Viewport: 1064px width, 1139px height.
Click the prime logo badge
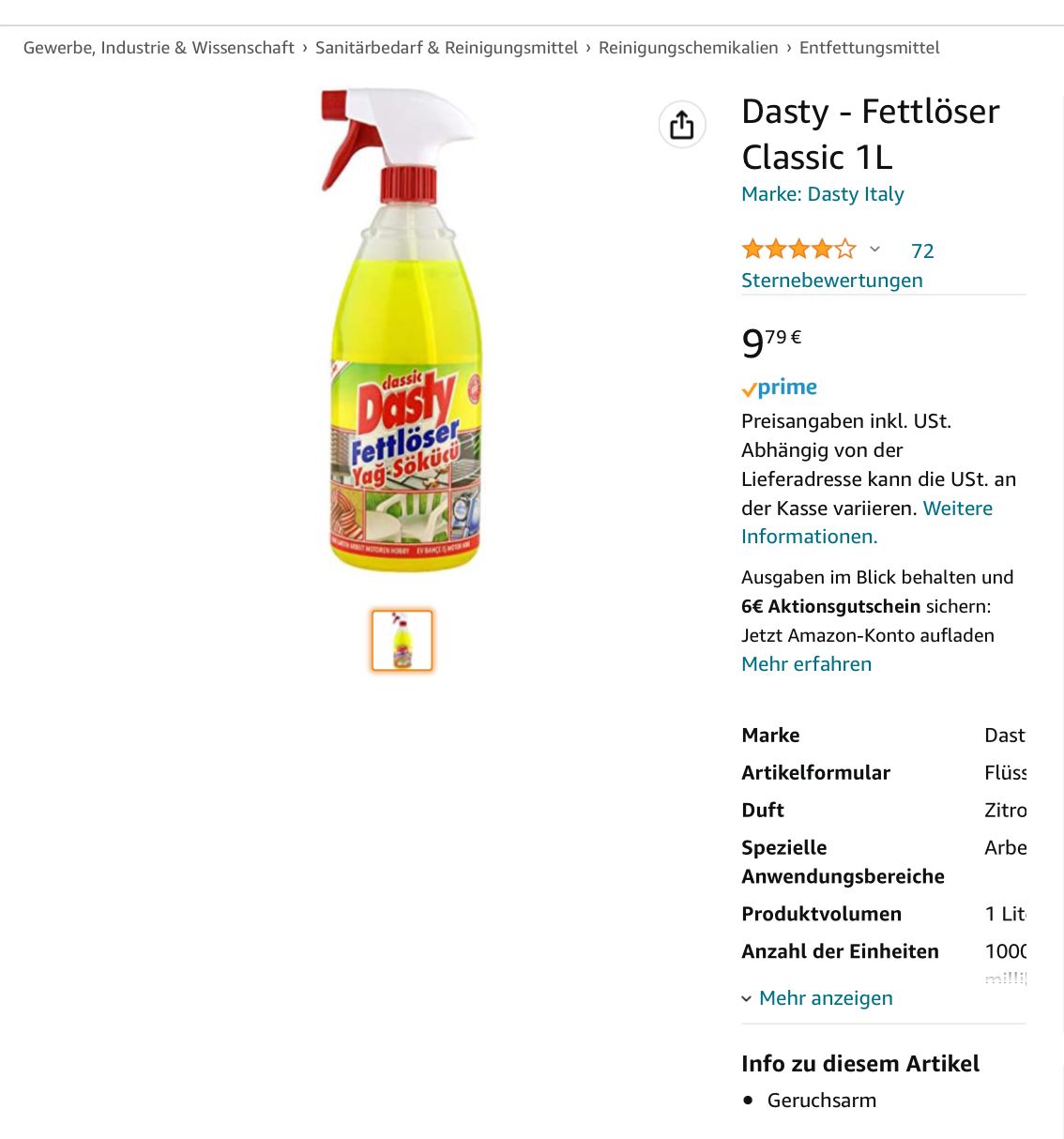point(779,387)
